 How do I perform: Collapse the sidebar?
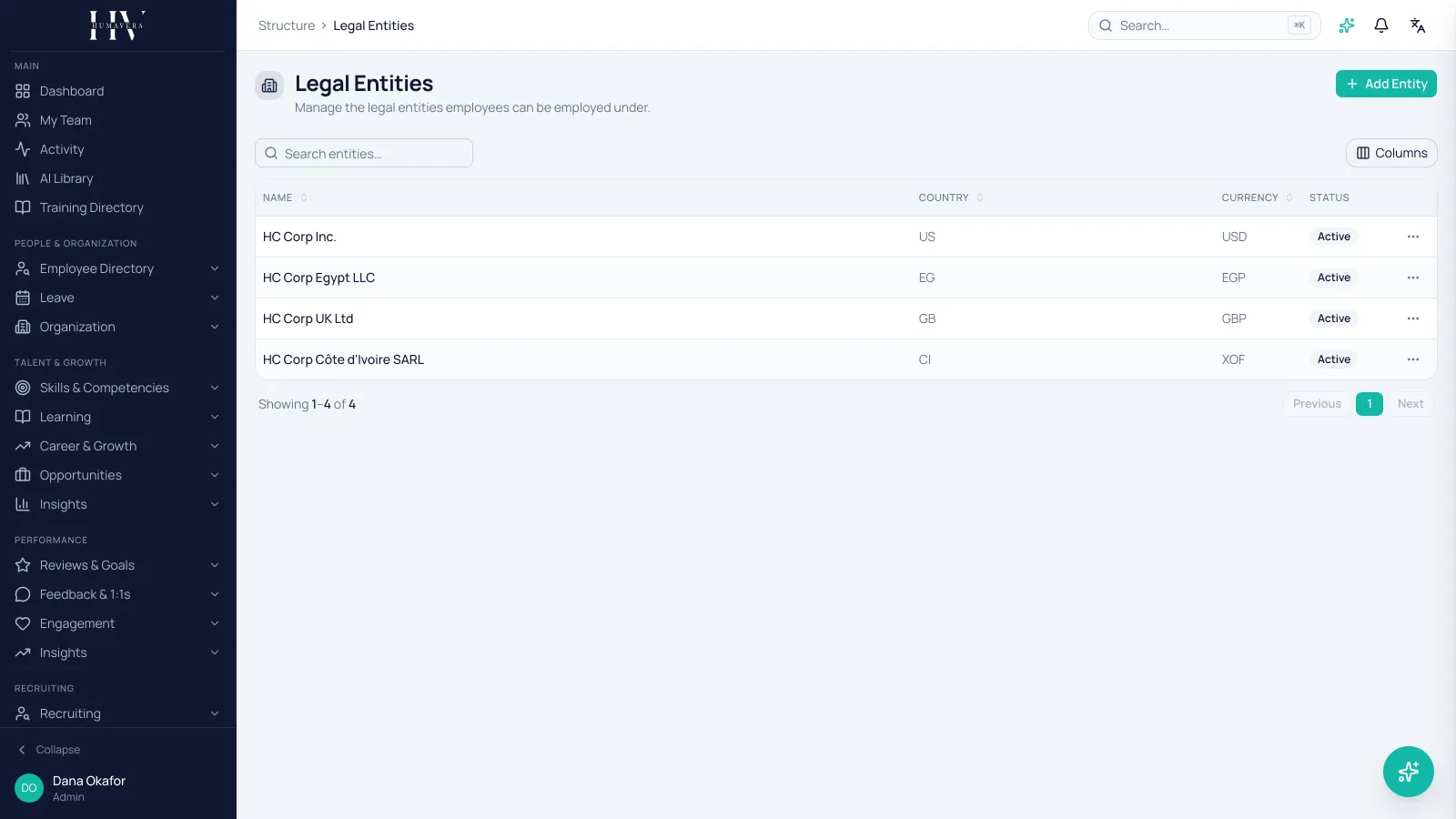(x=49, y=750)
